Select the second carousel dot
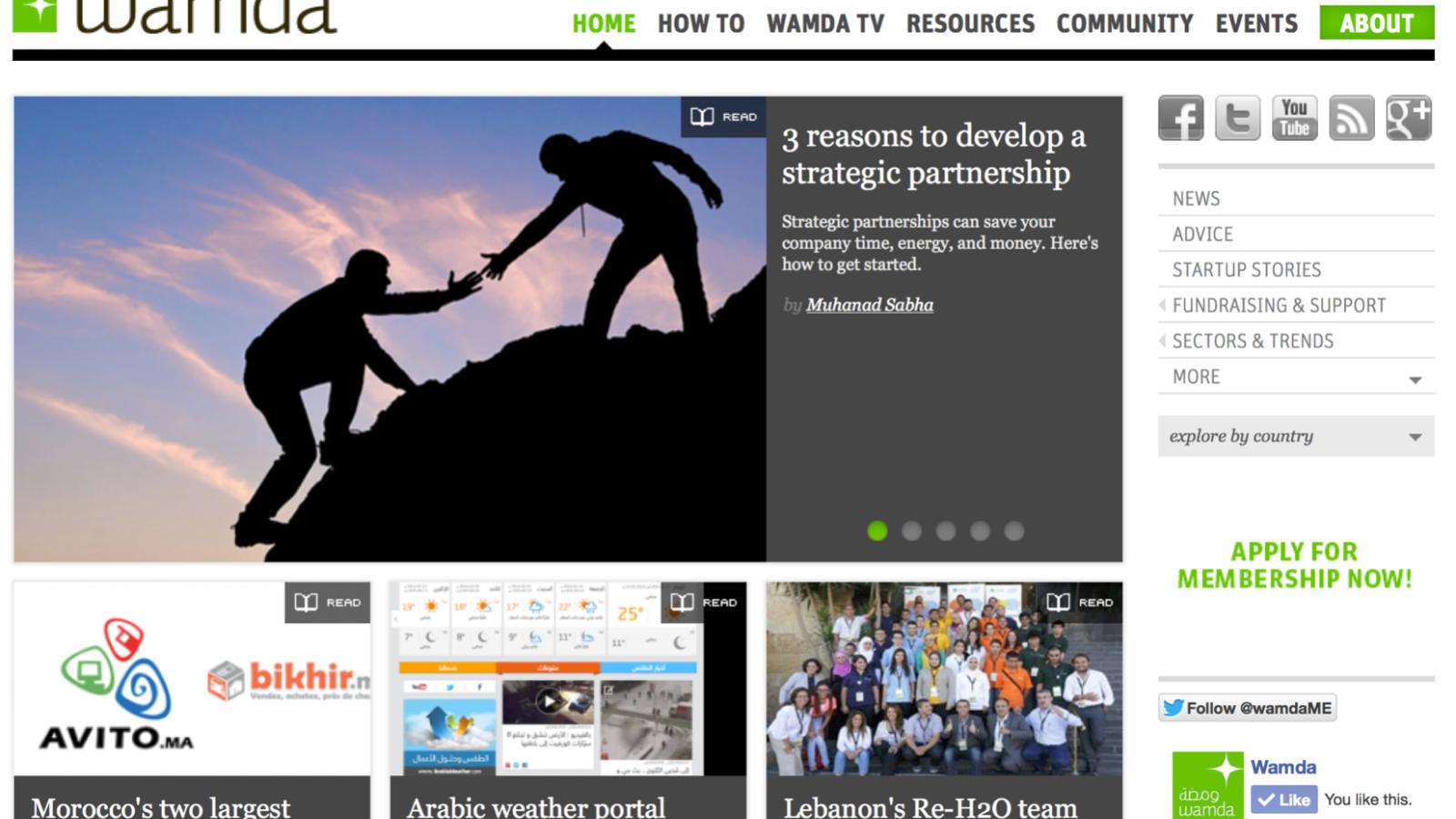This screenshot has width=1456, height=819. pos(912,531)
